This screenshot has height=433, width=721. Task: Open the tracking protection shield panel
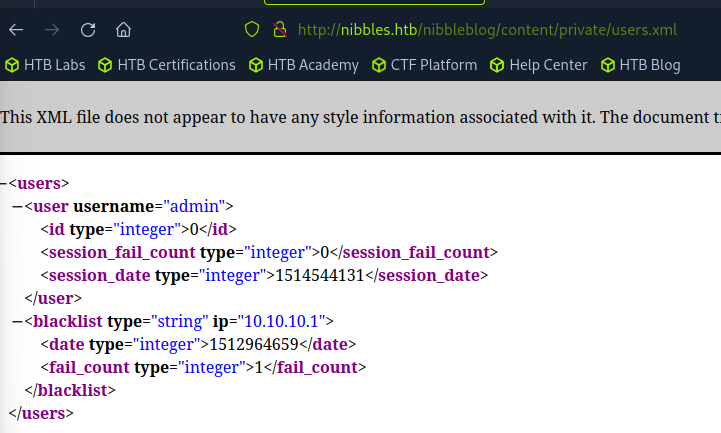(253, 29)
